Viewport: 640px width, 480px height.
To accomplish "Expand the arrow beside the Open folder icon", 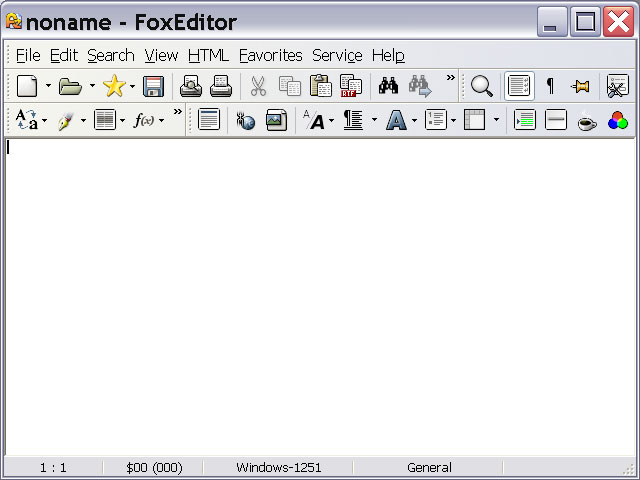I will (x=92, y=86).
